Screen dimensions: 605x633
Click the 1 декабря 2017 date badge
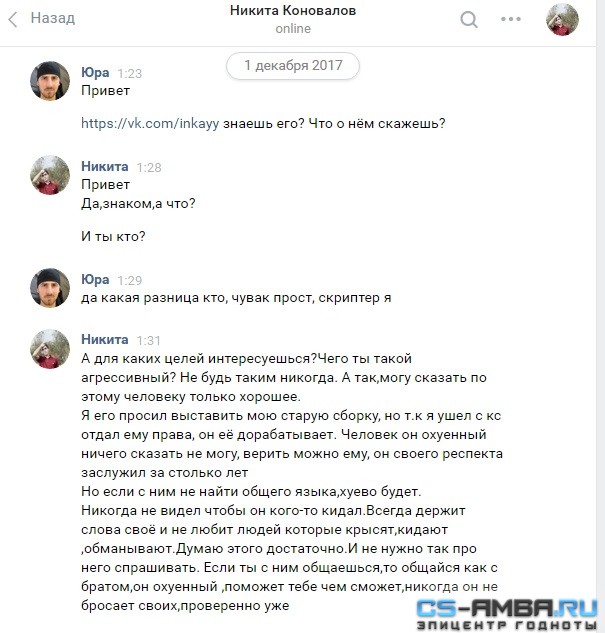pyautogui.click(x=293, y=65)
